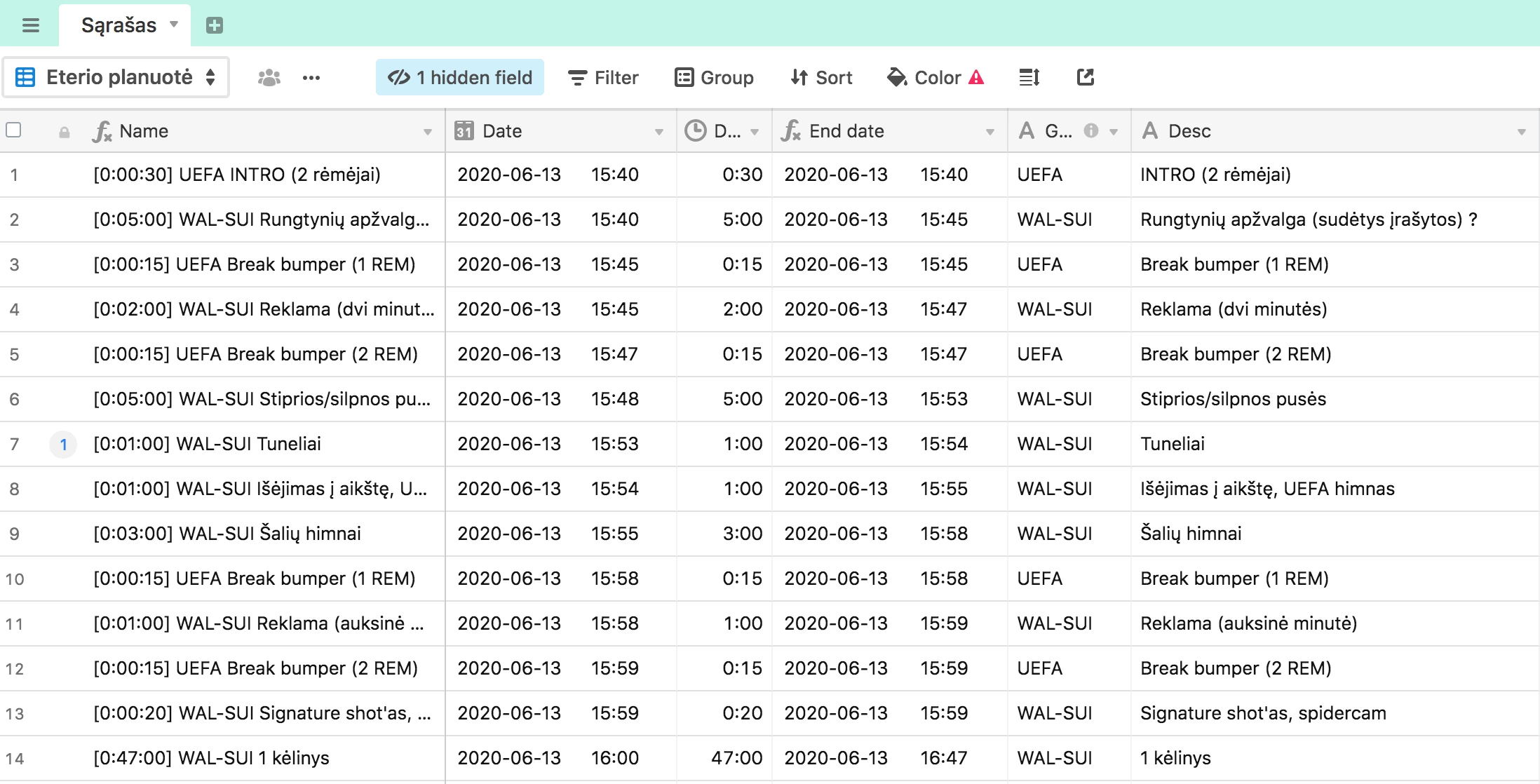The image size is (1540, 784).
Task: Open the Name column dropdown arrow
Action: pyautogui.click(x=427, y=132)
